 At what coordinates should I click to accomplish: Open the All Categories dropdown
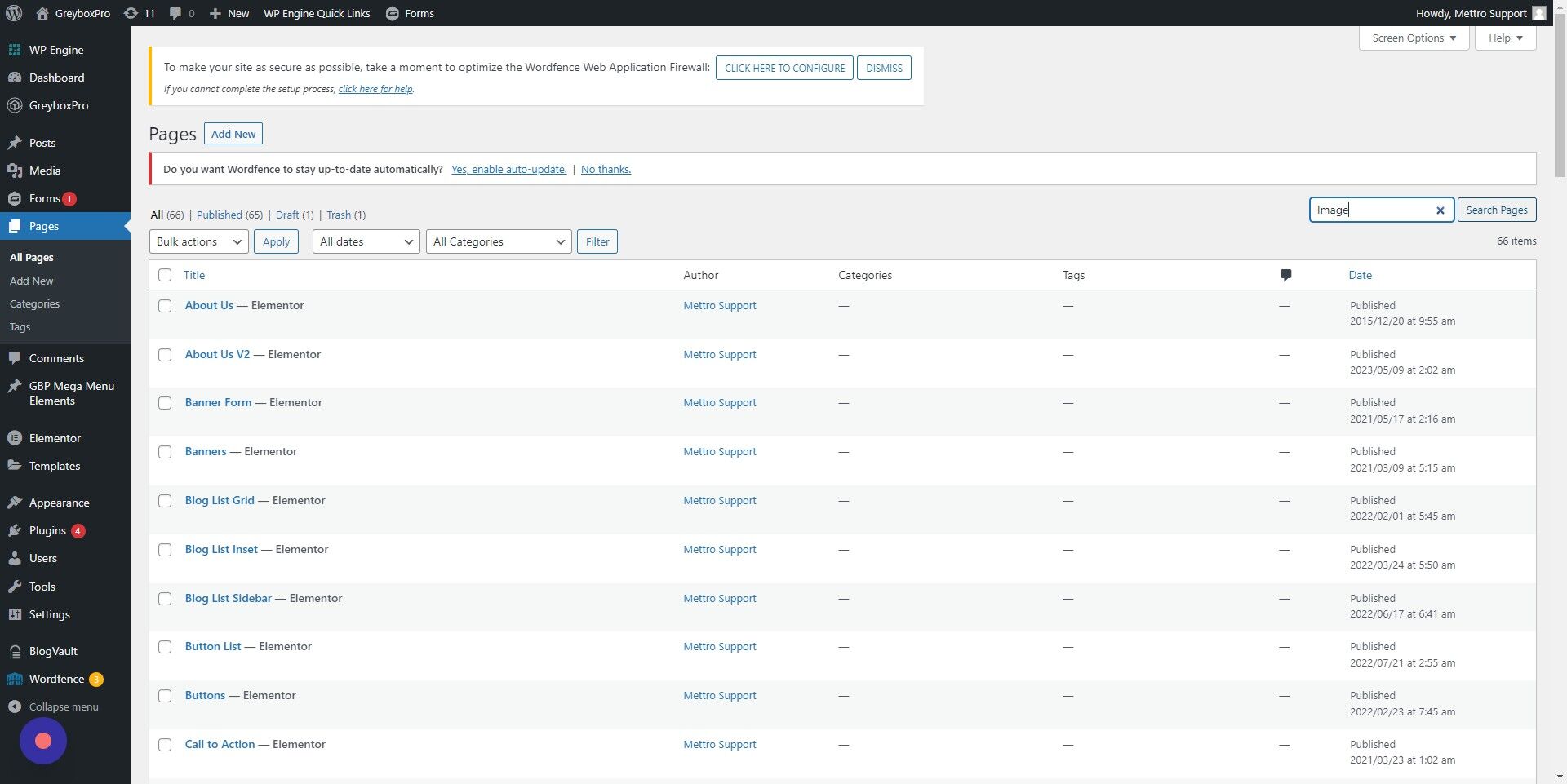click(498, 241)
